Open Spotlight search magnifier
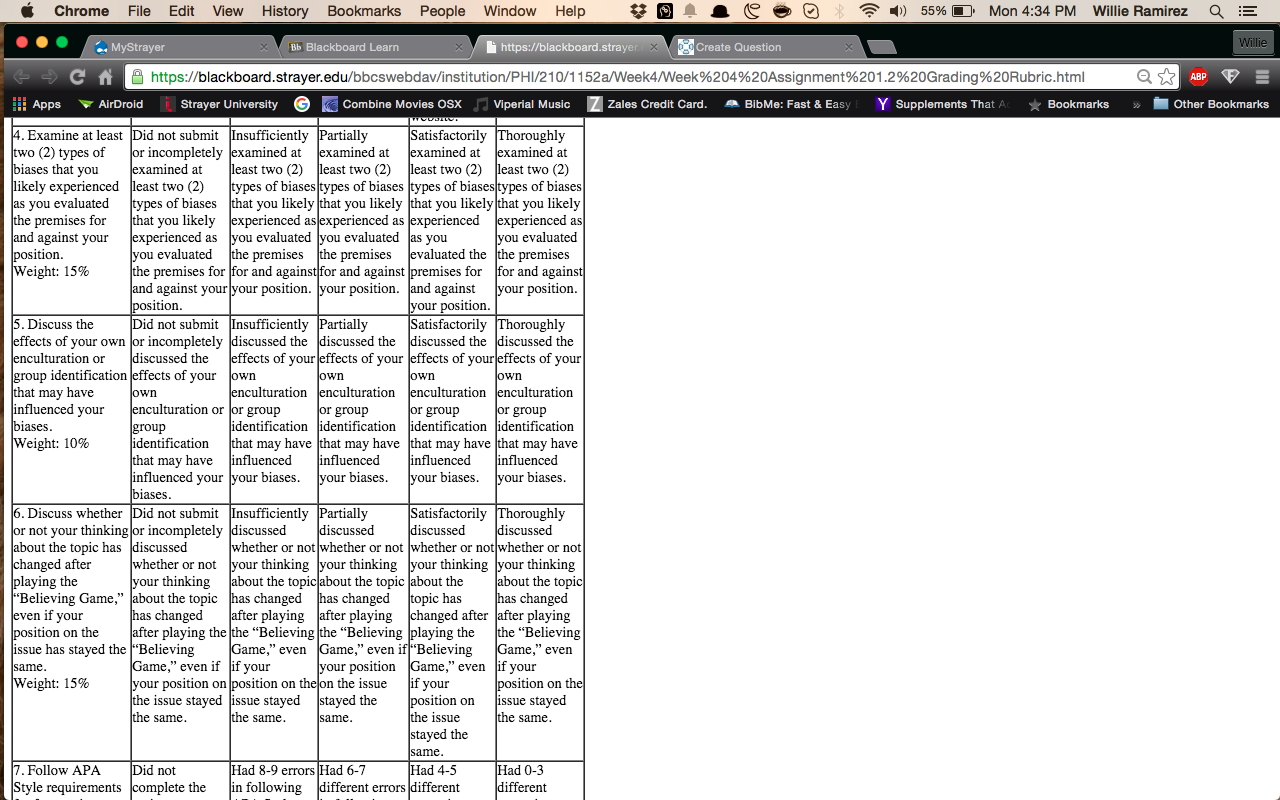 pyautogui.click(x=1216, y=11)
